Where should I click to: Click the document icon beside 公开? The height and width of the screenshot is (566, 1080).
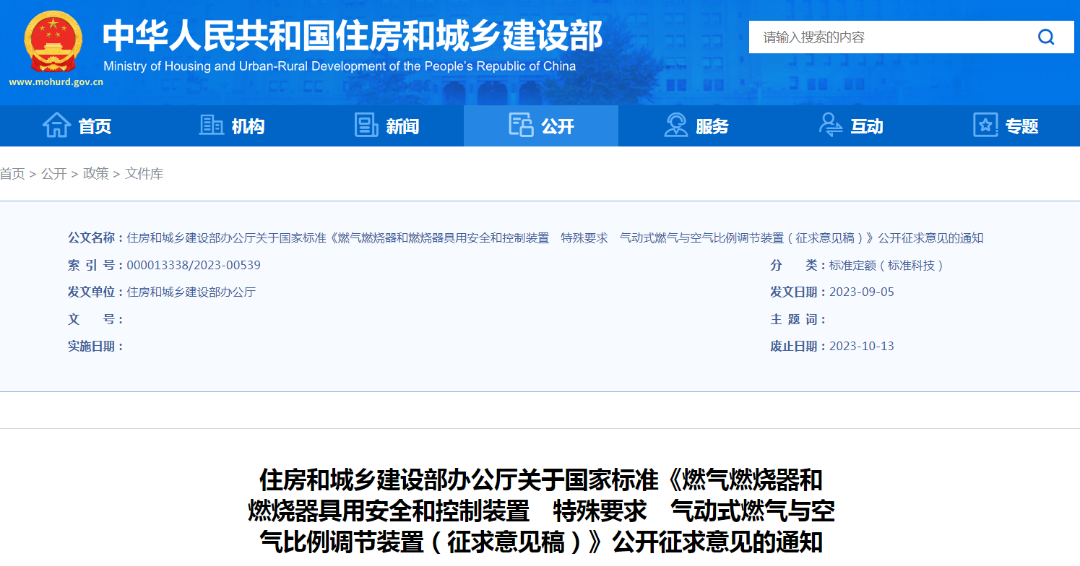tap(521, 125)
